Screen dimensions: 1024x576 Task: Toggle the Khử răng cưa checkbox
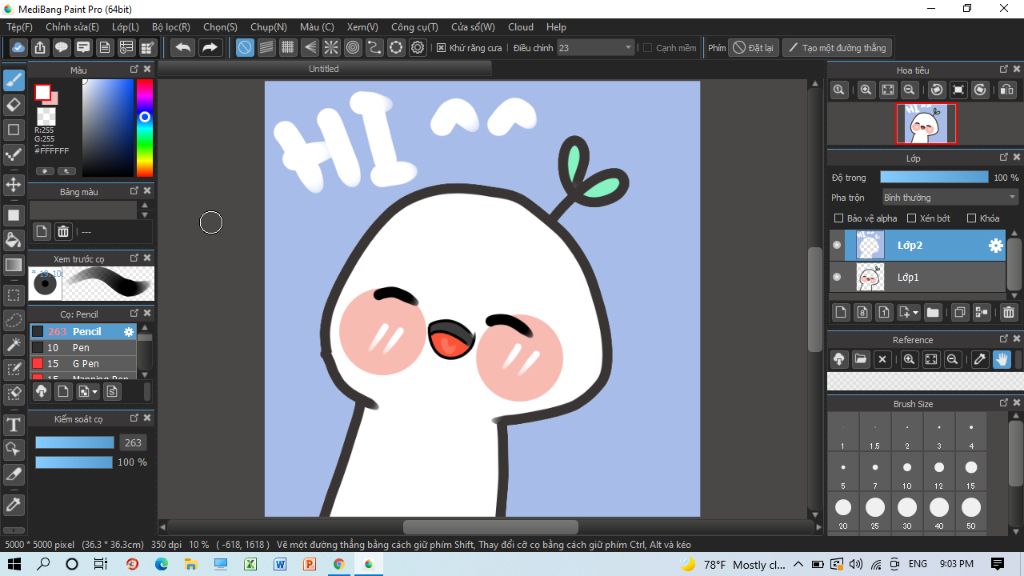[x=441, y=48]
